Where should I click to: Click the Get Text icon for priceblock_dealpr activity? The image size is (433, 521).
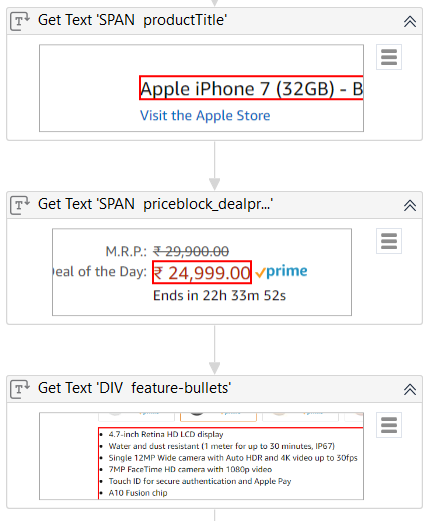pos(20,205)
